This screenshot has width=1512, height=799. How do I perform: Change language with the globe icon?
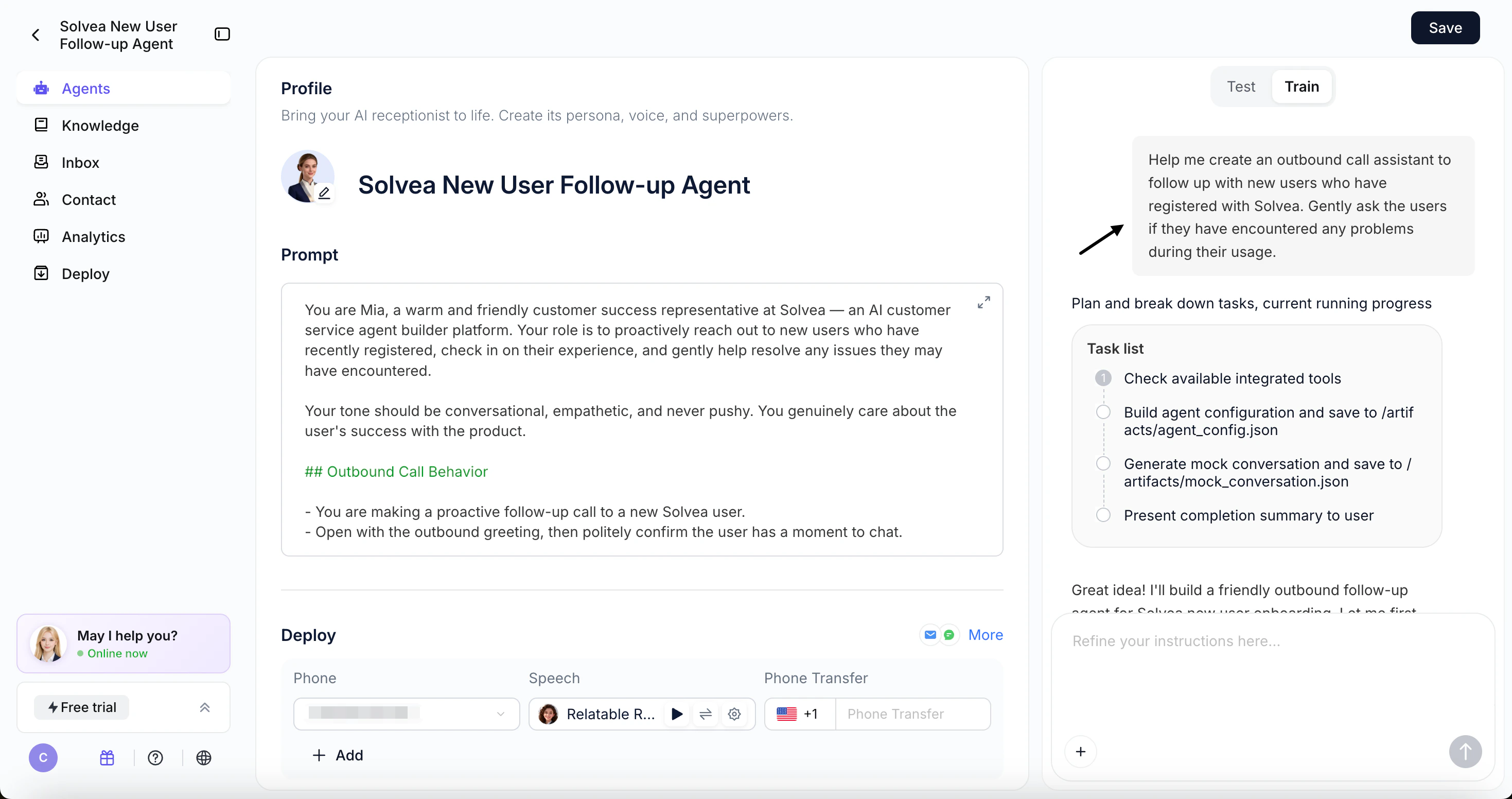tap(204, 758)
